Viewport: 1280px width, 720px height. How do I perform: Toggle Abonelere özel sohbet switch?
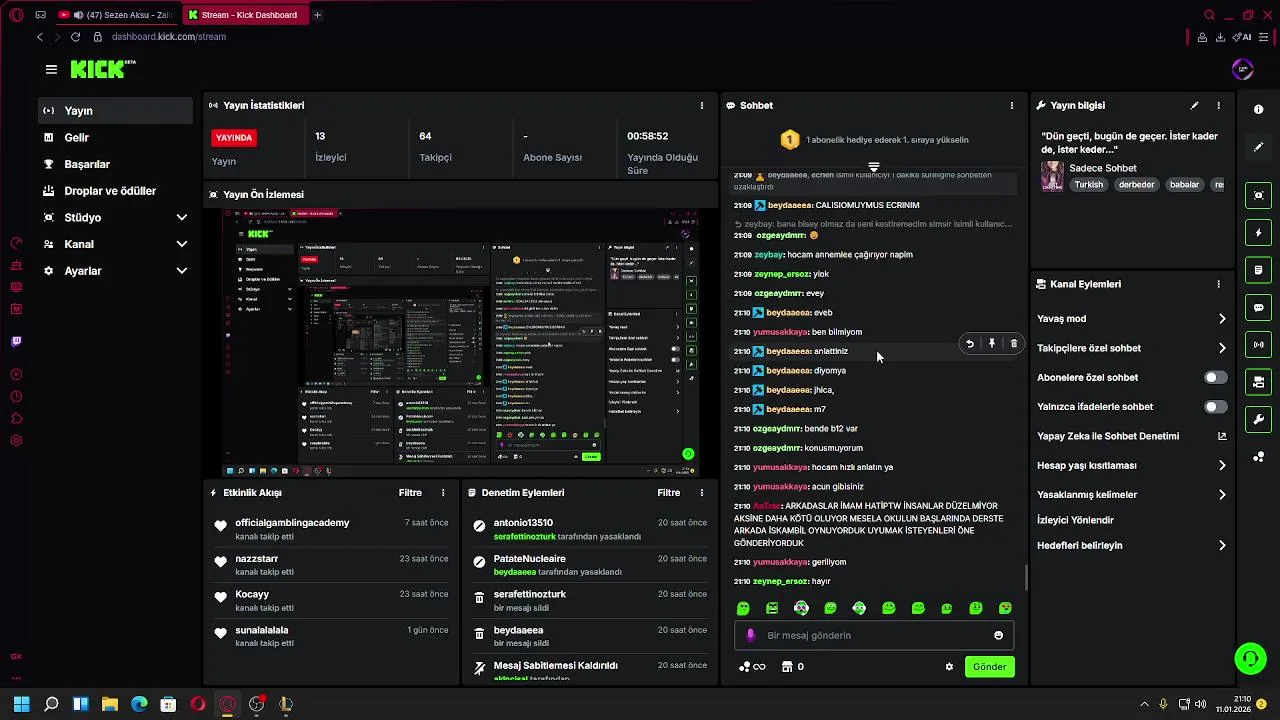1215,378
